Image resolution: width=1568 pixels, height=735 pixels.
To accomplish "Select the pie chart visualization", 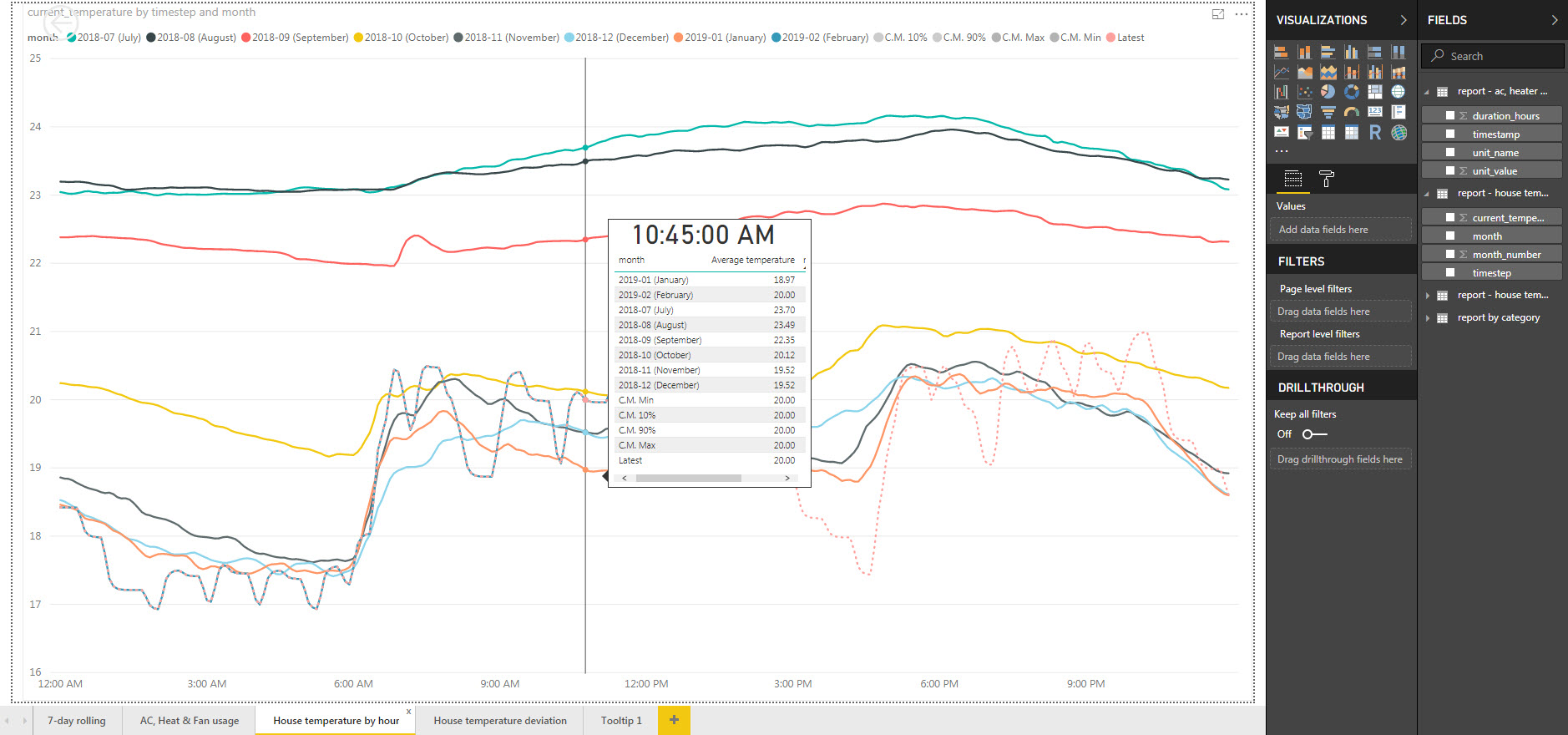I will coord(1328,92).
